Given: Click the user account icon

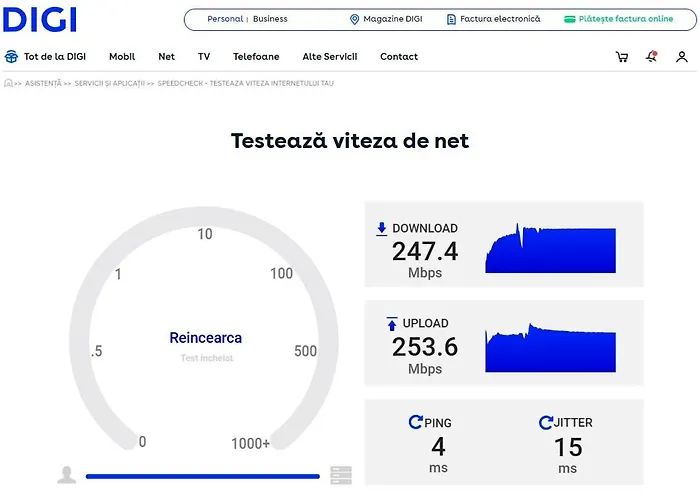Looking at the screenshot, I should point(682,57).
